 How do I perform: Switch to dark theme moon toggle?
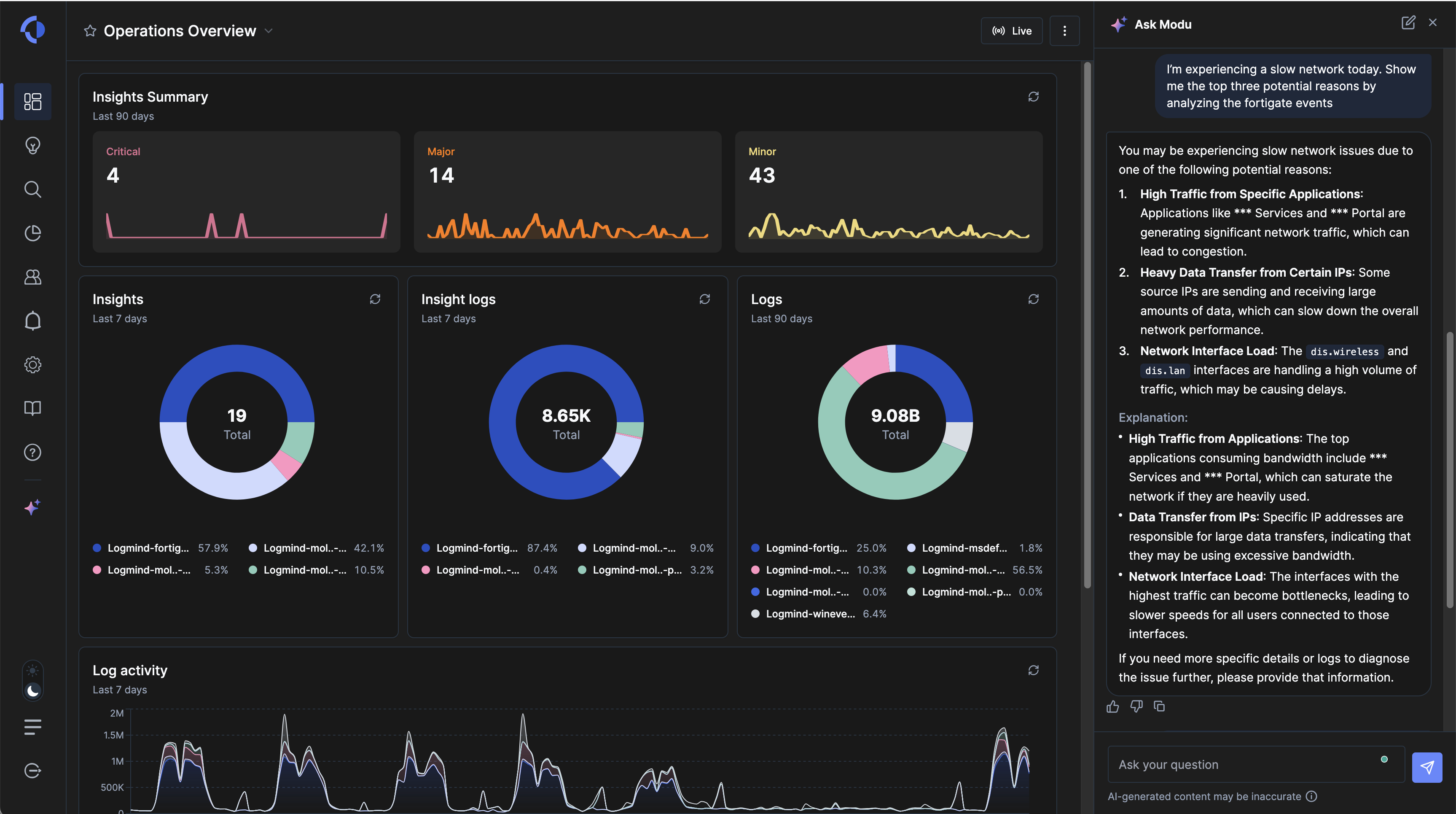[33, 690]
